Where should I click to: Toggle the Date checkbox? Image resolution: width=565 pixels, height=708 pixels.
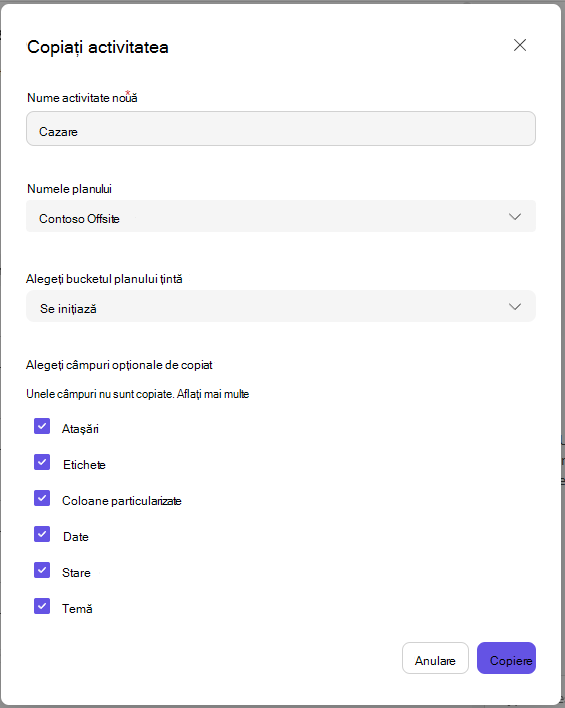[x=42, y=534]
